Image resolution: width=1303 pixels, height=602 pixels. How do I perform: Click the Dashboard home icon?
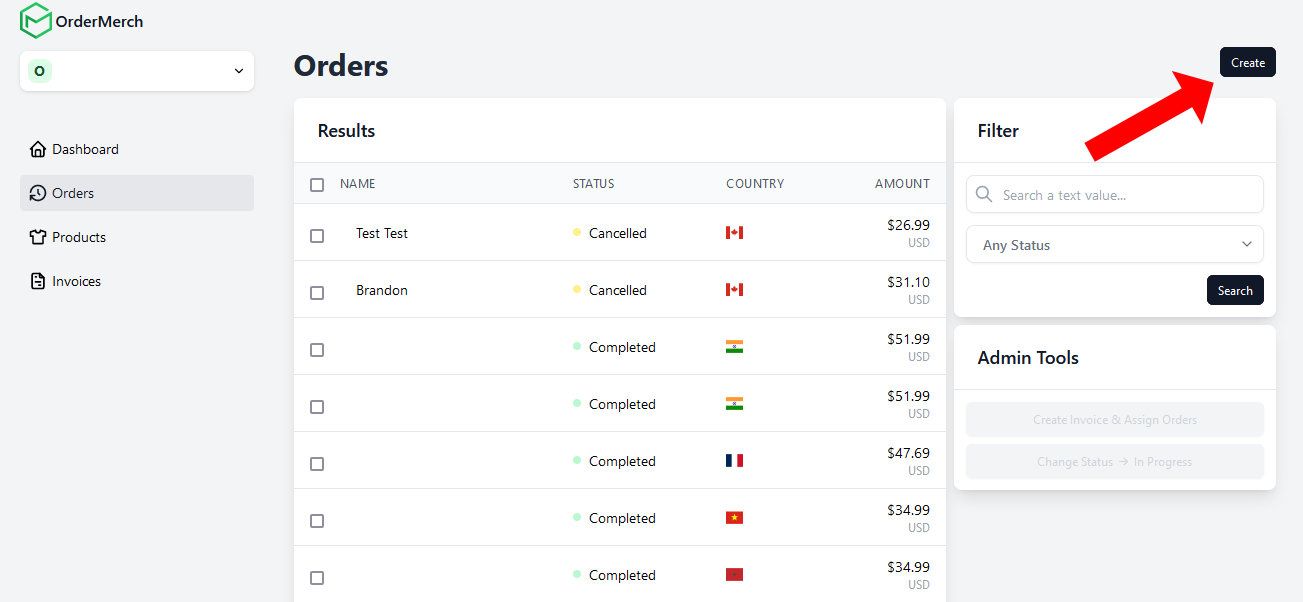click(38, 149)
